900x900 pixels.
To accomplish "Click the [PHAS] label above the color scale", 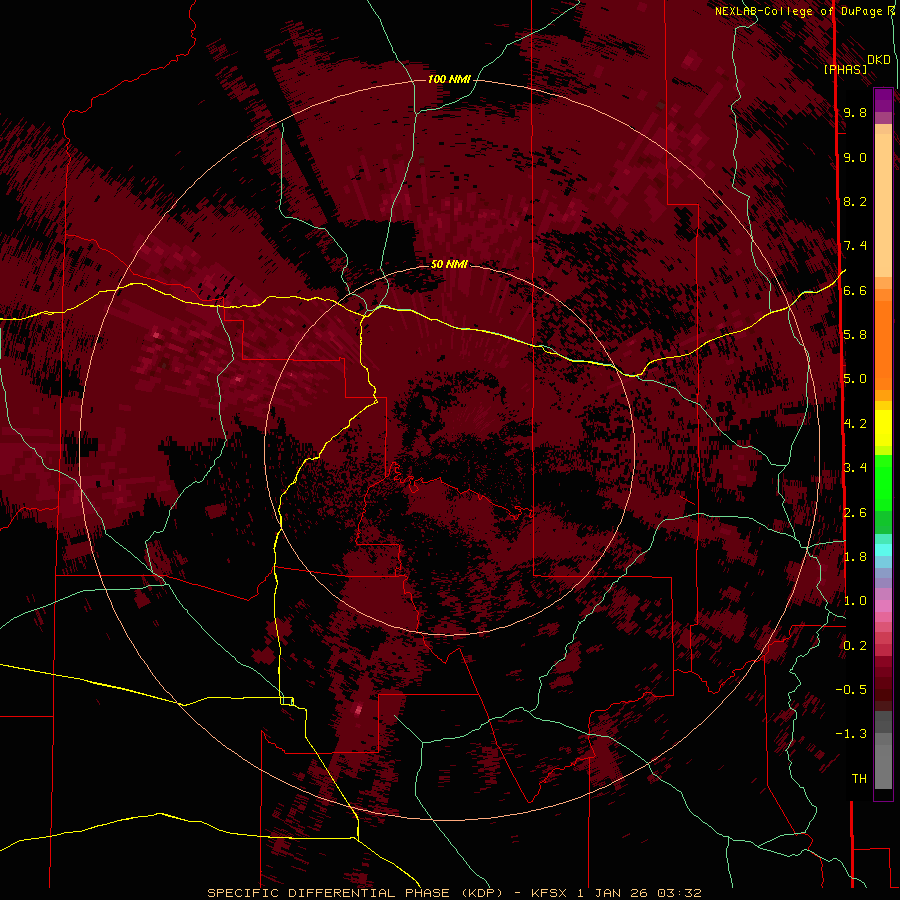I will point(845,70).
